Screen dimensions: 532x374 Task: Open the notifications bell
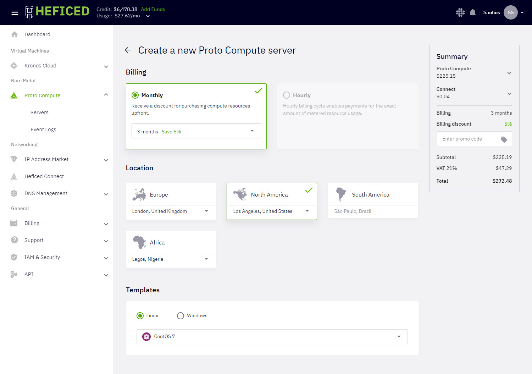[473, 13]
